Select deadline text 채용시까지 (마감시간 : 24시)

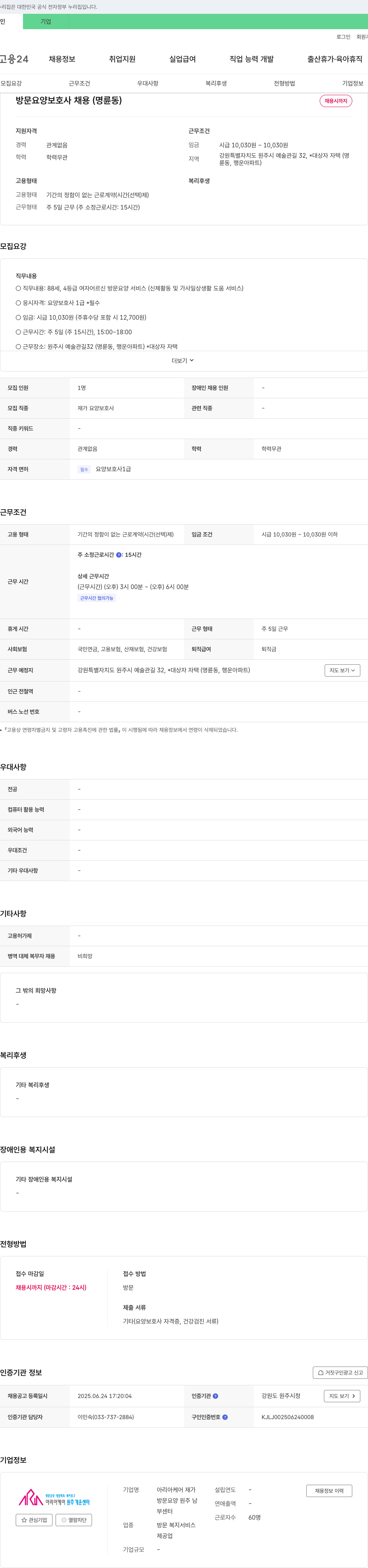[x=51, y=1287]
